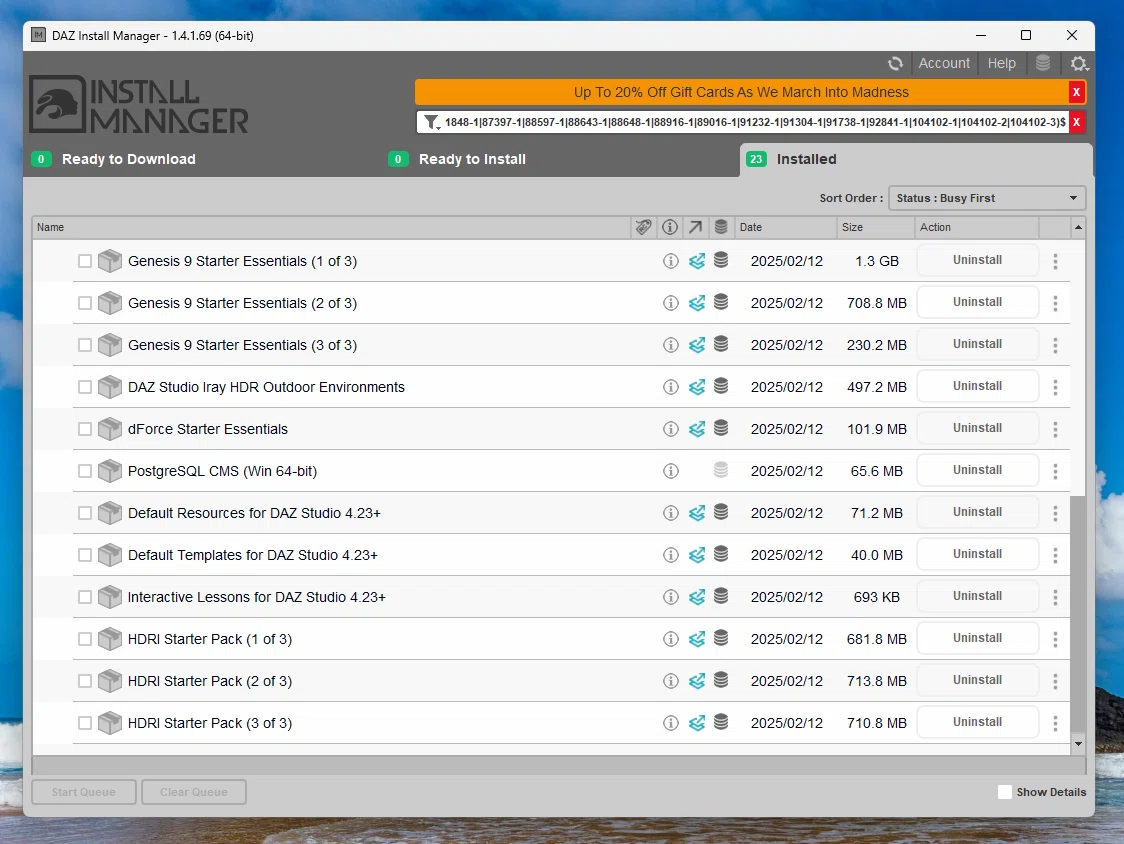Click the database column header icon
The height and width of the screenshot is (844, 1124).
721,227
